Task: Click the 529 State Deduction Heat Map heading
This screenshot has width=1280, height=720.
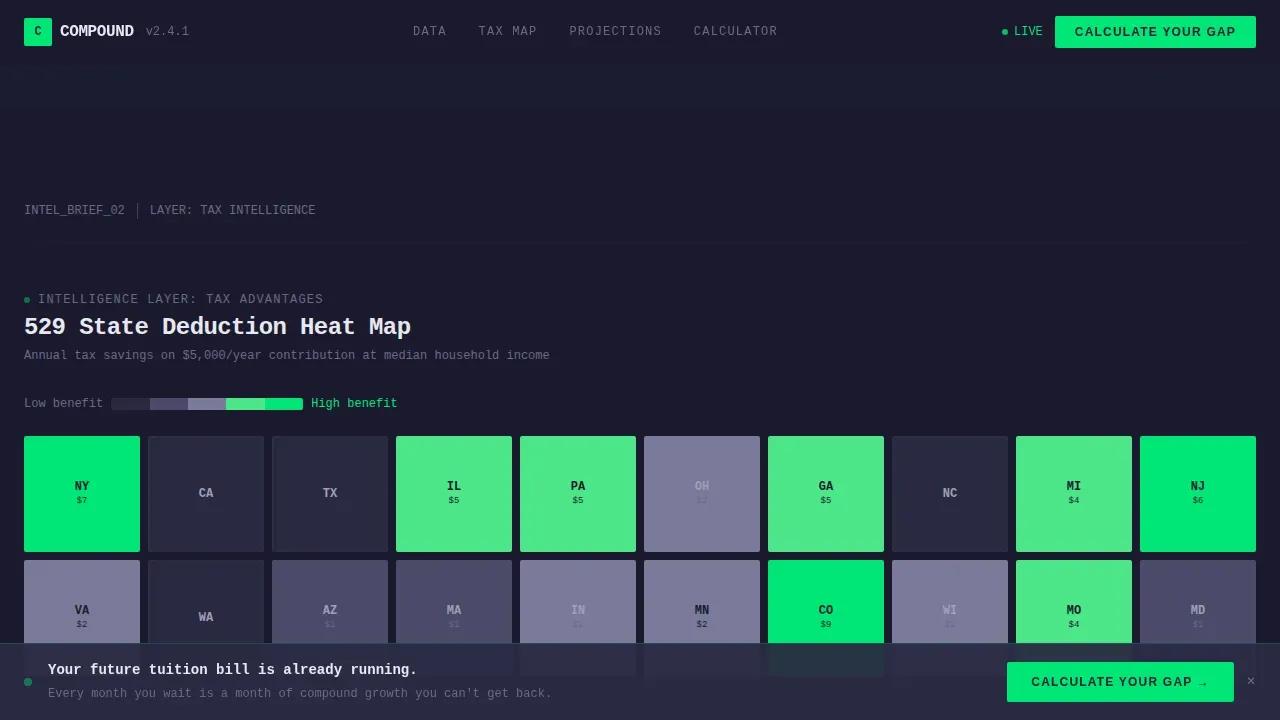Action: point(217,327)
